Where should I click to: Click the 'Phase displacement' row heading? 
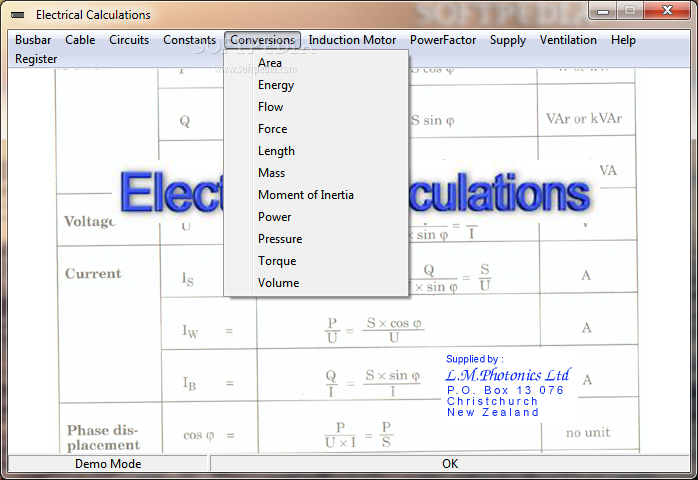point(103,437)
